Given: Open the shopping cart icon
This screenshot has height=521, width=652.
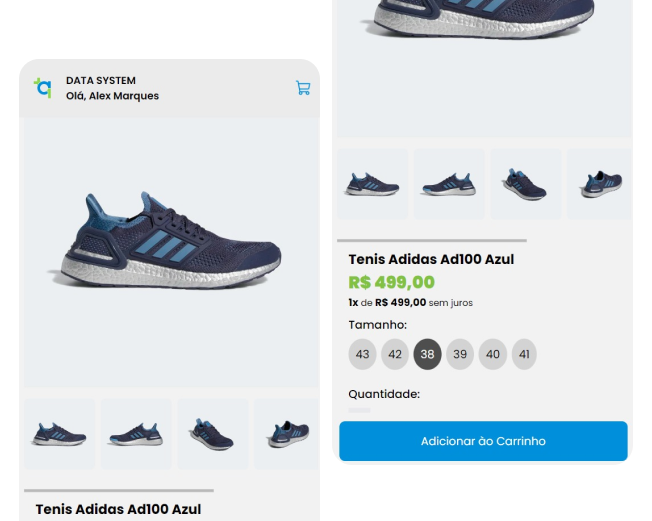Looking at the screenshot, I should coord(303,88).
